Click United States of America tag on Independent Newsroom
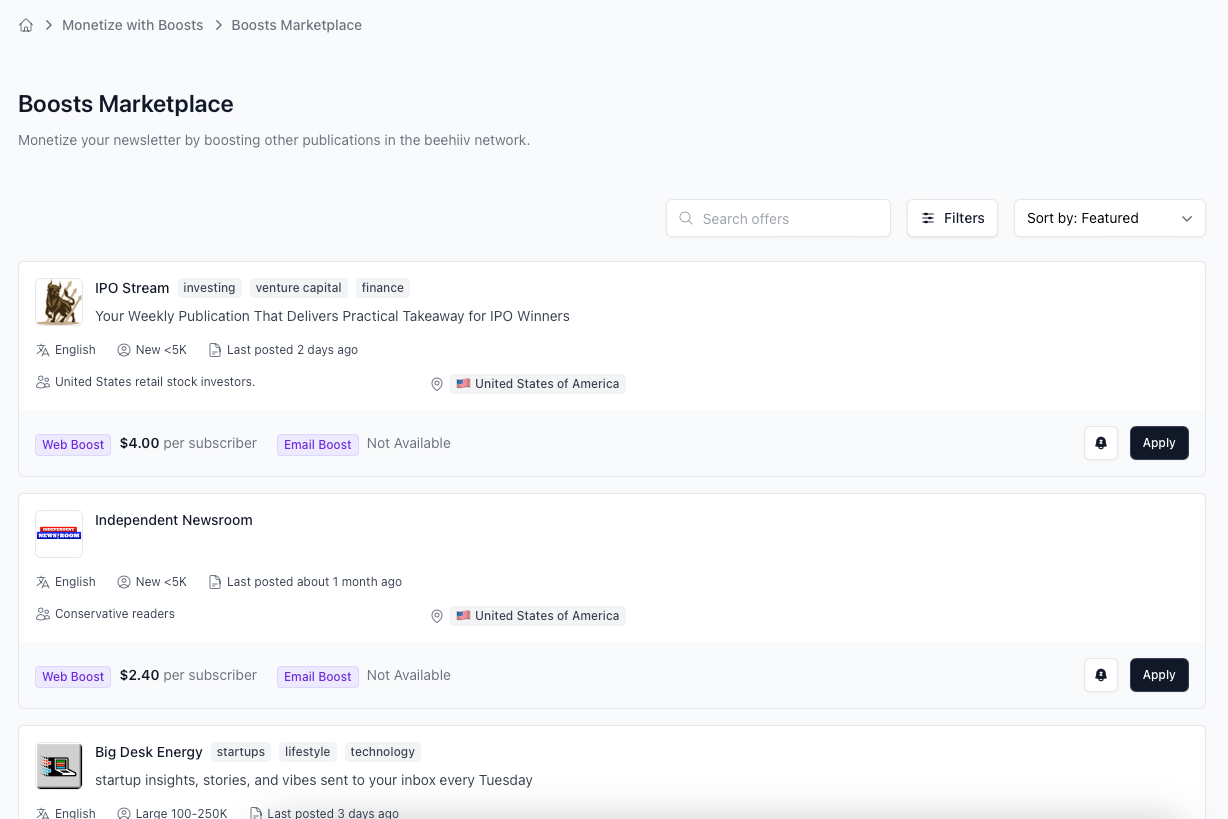 pyautogui.click(x=538, y=616)
